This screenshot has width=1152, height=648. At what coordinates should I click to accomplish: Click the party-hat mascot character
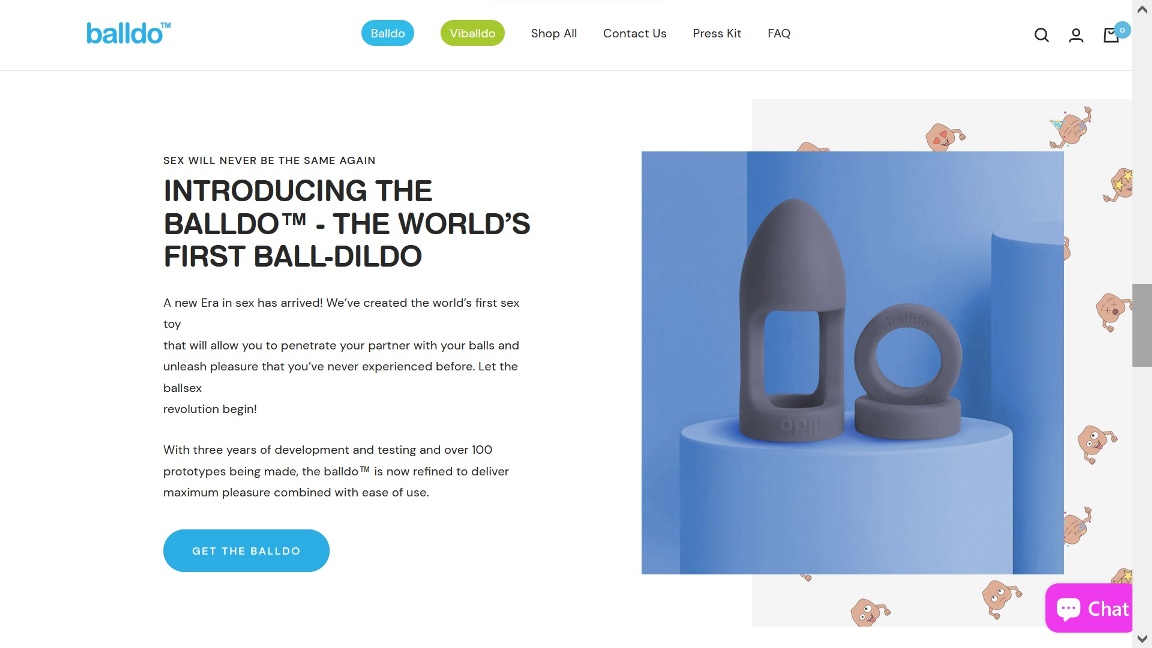(x=1072, y=126)
